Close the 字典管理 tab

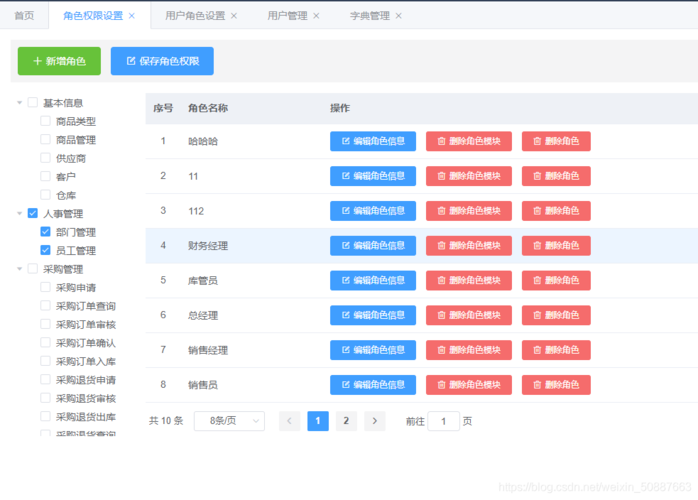click(399, 16)
